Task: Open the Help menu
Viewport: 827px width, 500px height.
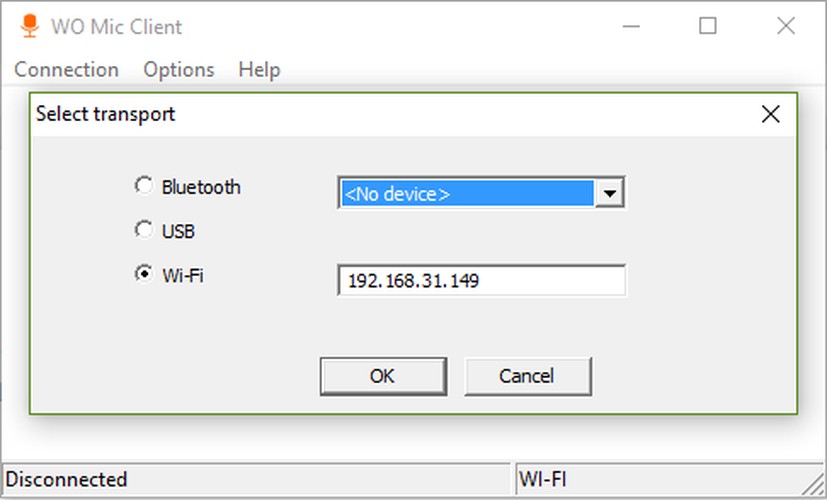Action: (259, 70)
